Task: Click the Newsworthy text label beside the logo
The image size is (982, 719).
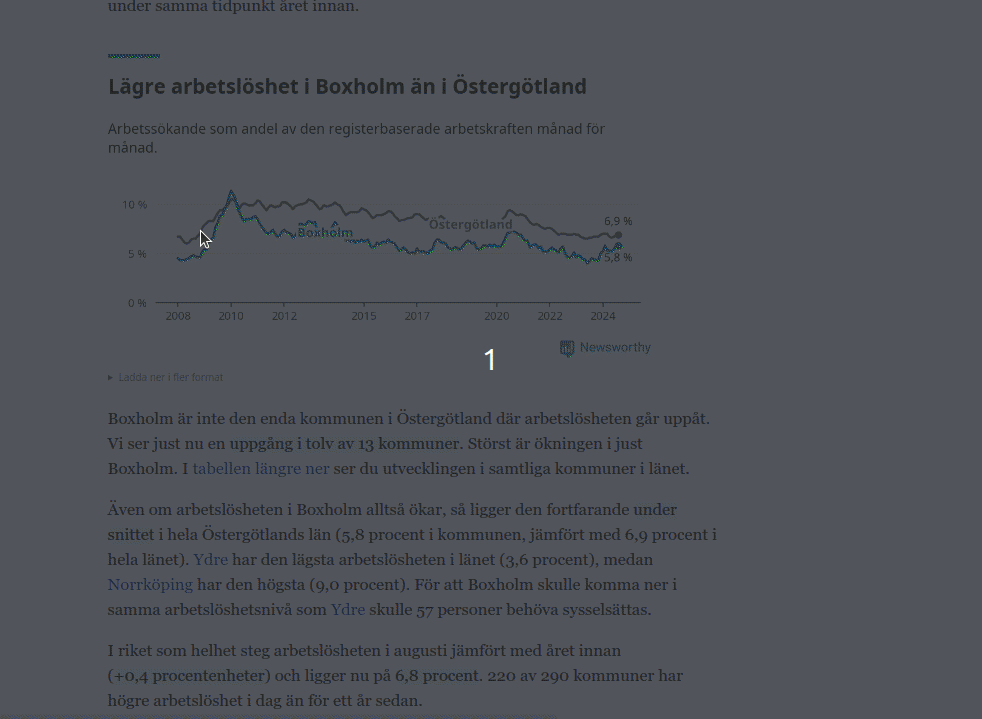Action: tap(615, 348)
